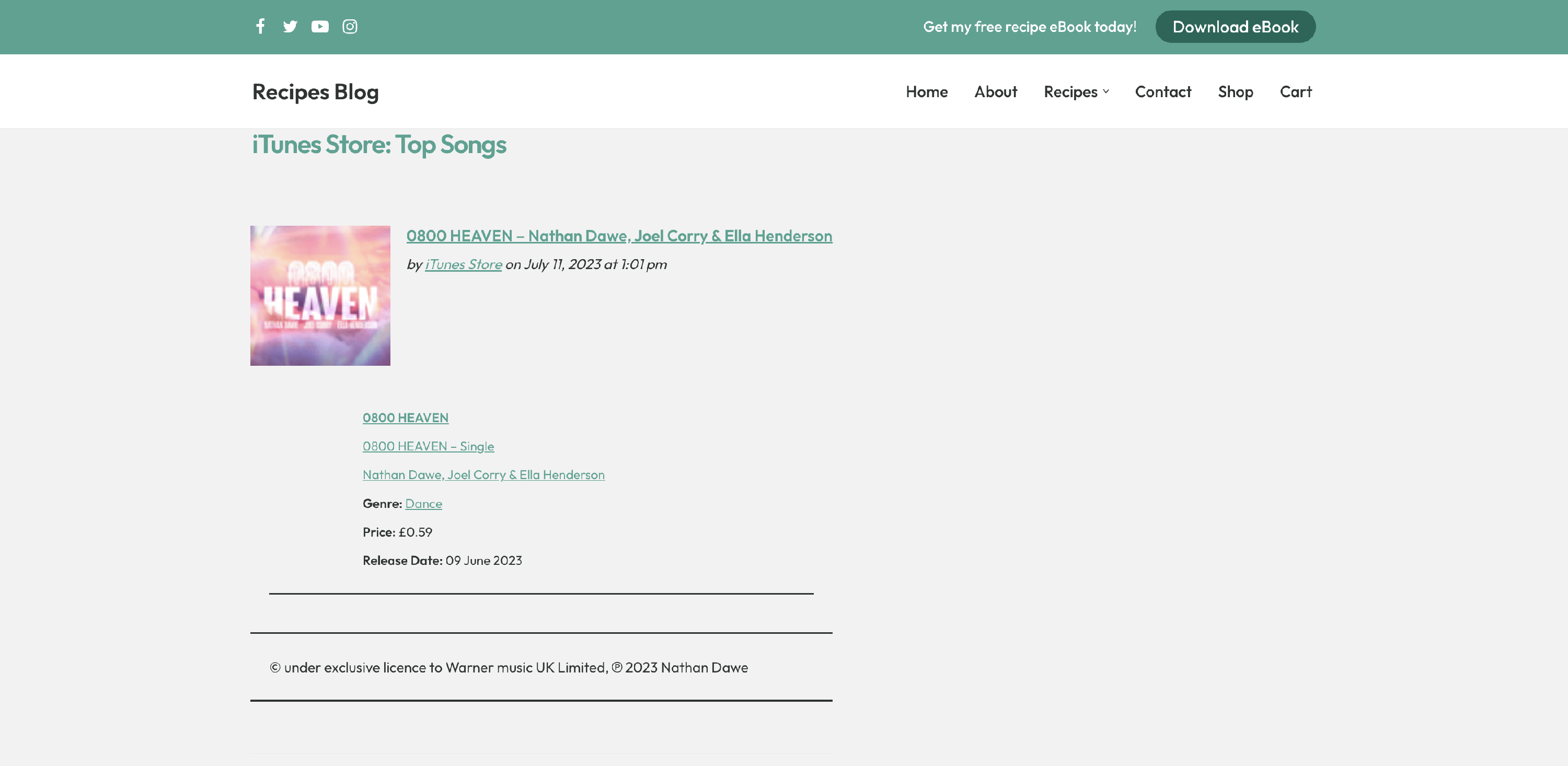Open the Facebook social icon
This screenshot has width=1568, height=766.
click(x=260, y=26)
